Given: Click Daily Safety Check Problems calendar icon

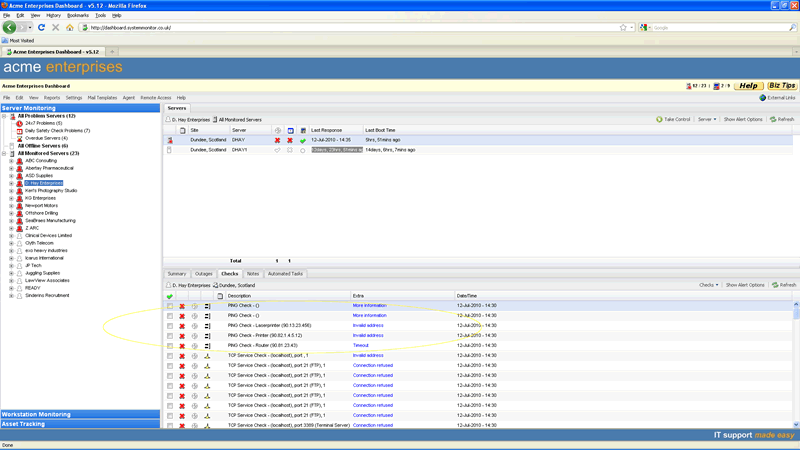Looking at the screenshot, I should pyautogui.click(x=19, y=131).
